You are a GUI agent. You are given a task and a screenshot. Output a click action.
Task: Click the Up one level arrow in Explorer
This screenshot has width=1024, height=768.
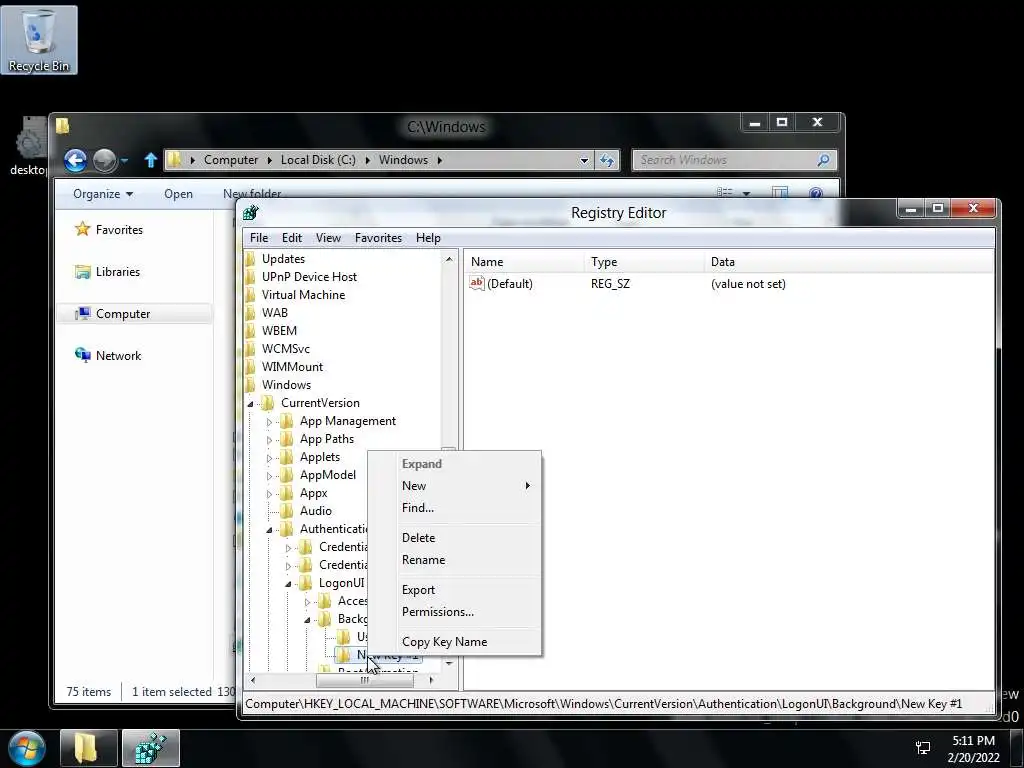[x=151, y=160]
